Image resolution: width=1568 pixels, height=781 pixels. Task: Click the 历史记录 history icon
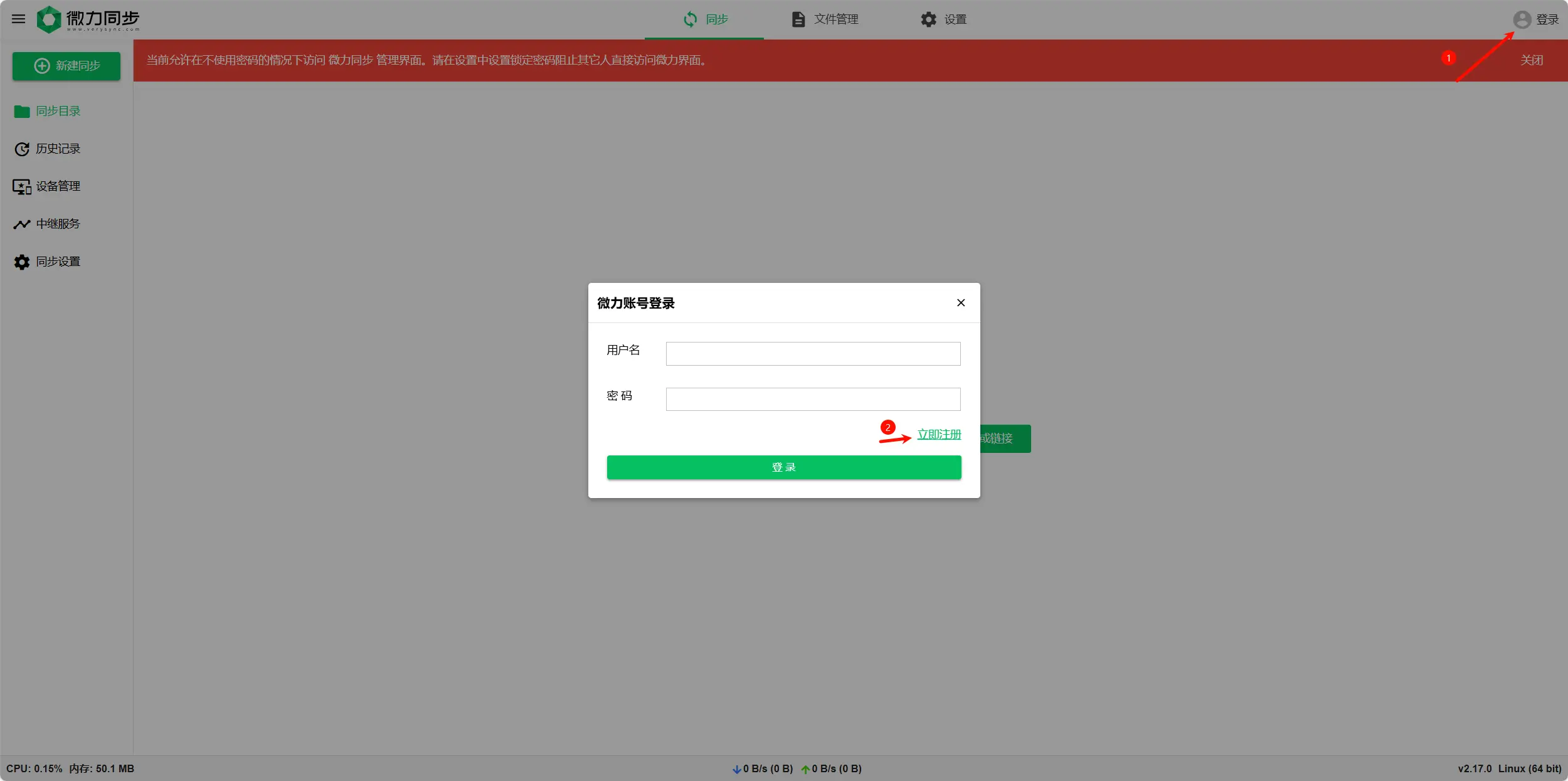tap(22, 149)
